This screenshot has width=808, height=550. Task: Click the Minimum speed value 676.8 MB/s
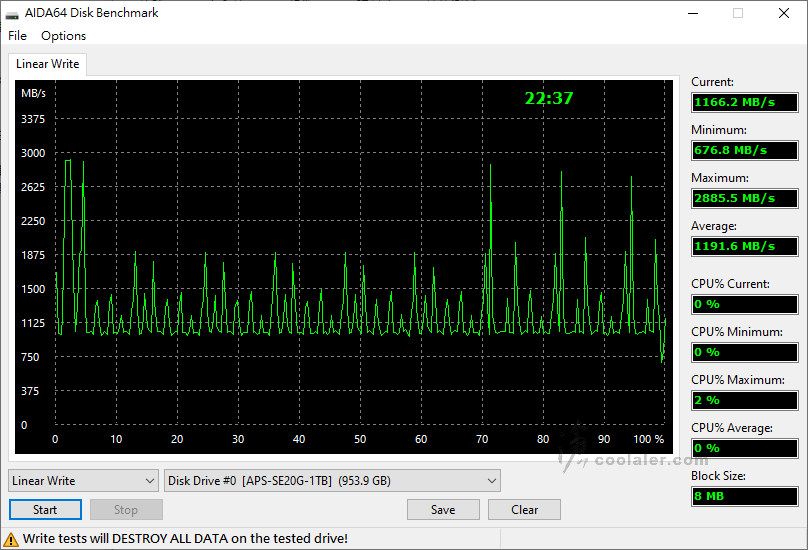pos(745,150)
